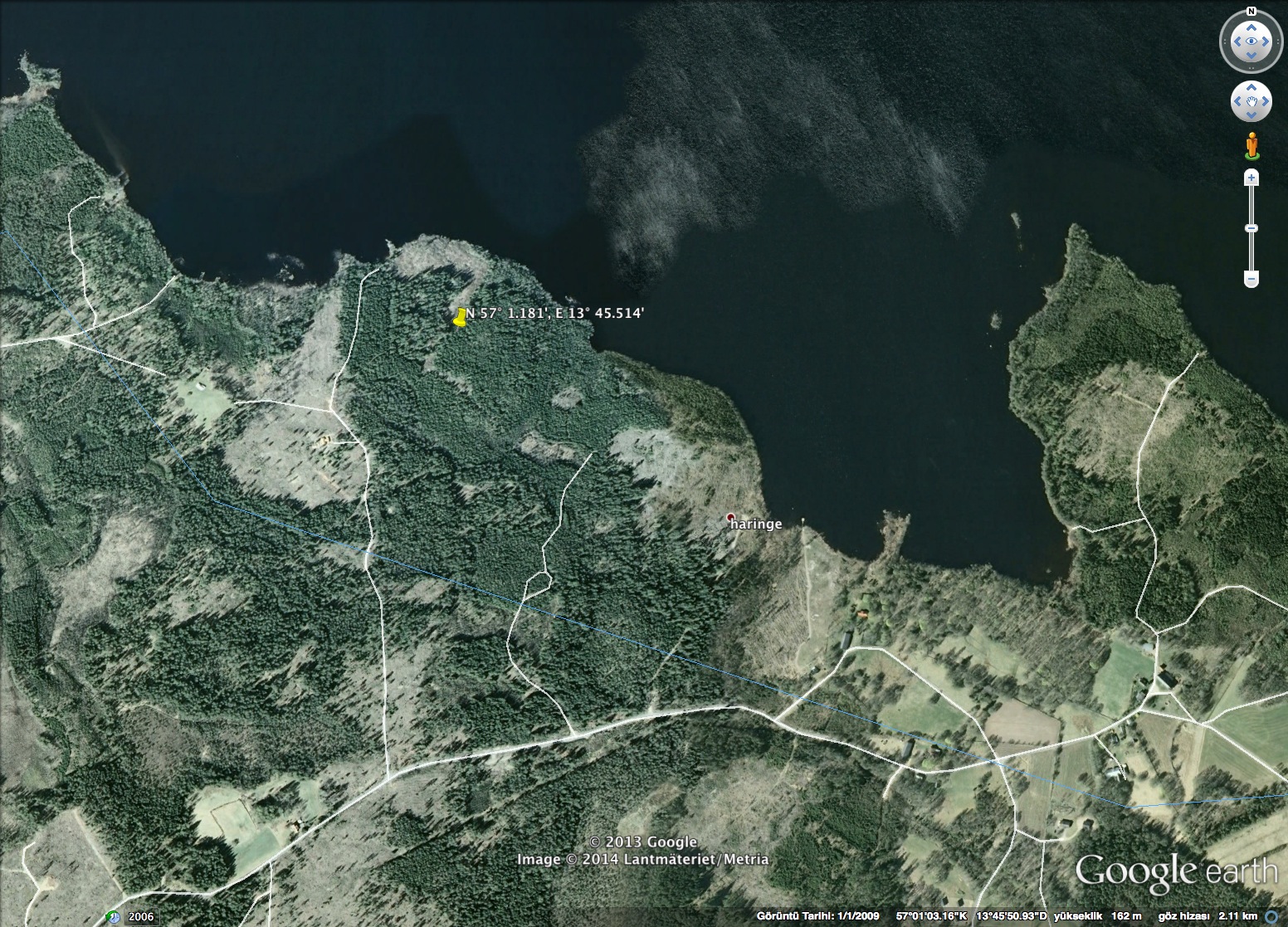Rotate view left with Look joystick arrow

click(x=1236, y=41)
